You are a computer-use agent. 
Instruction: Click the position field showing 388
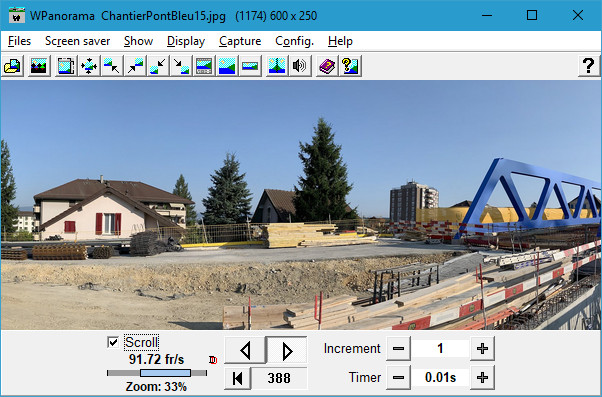coord(279,378)
